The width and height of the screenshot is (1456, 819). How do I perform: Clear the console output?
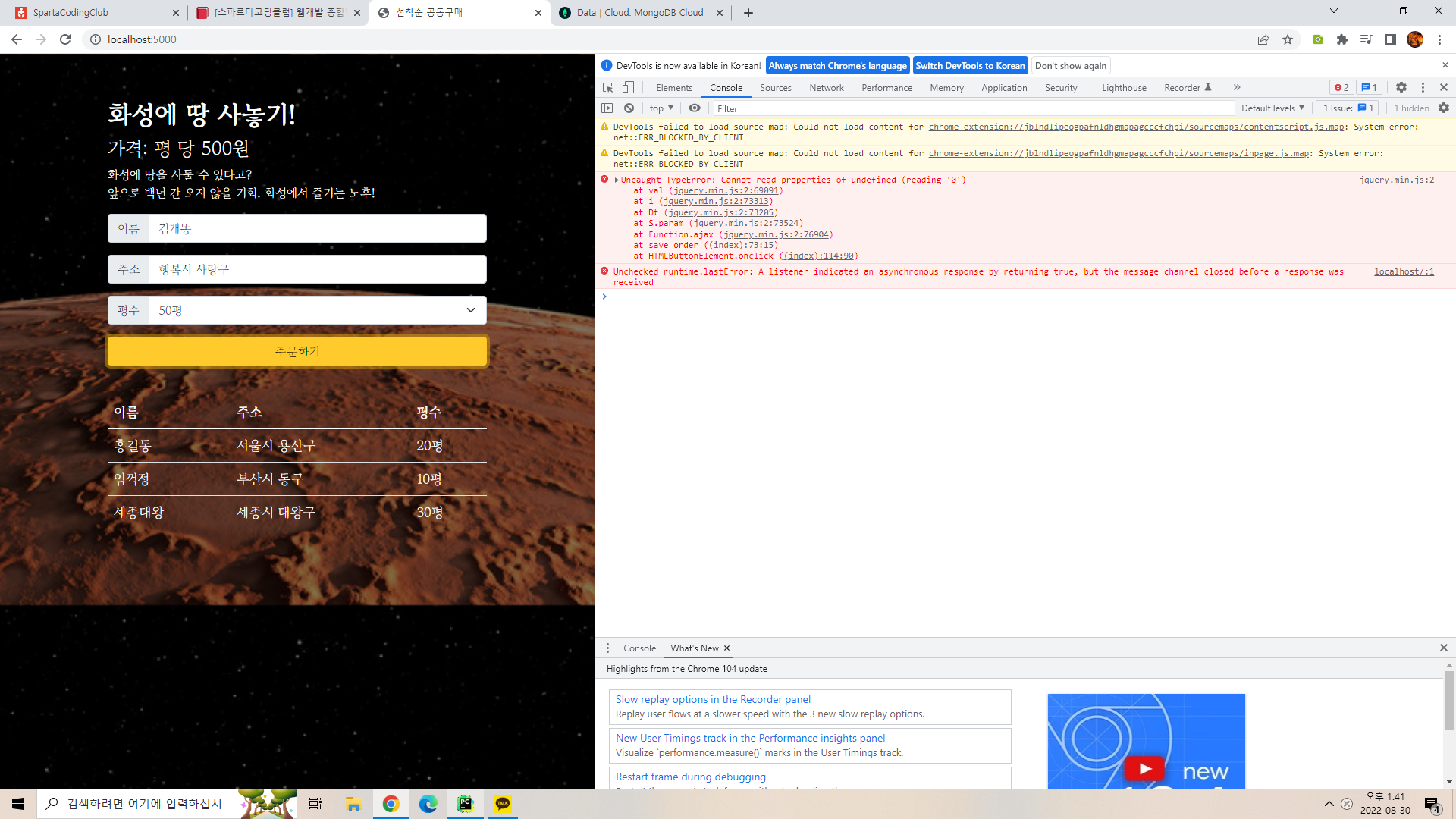point(629,108)
